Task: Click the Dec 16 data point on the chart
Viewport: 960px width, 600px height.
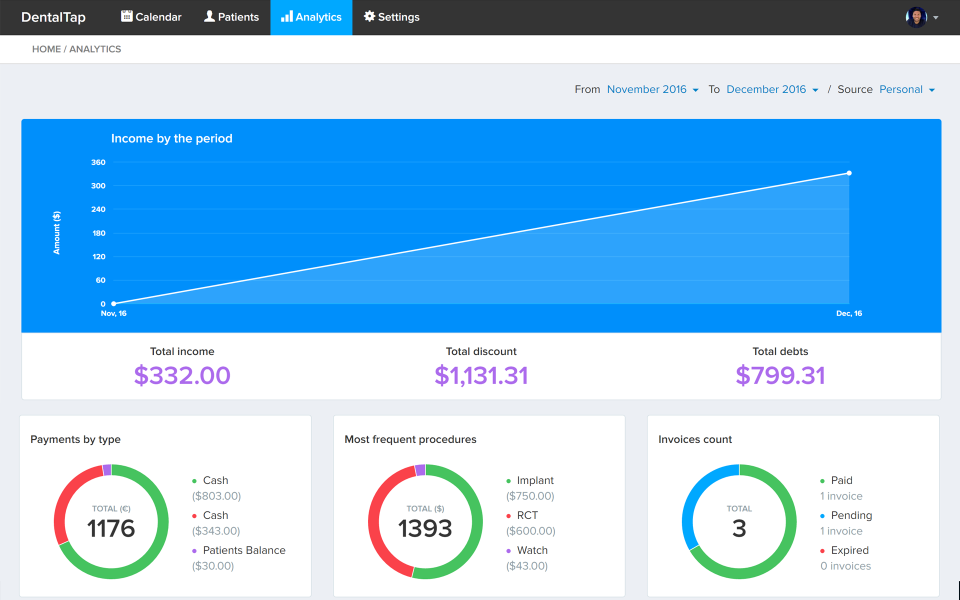Action: point(849,173)
